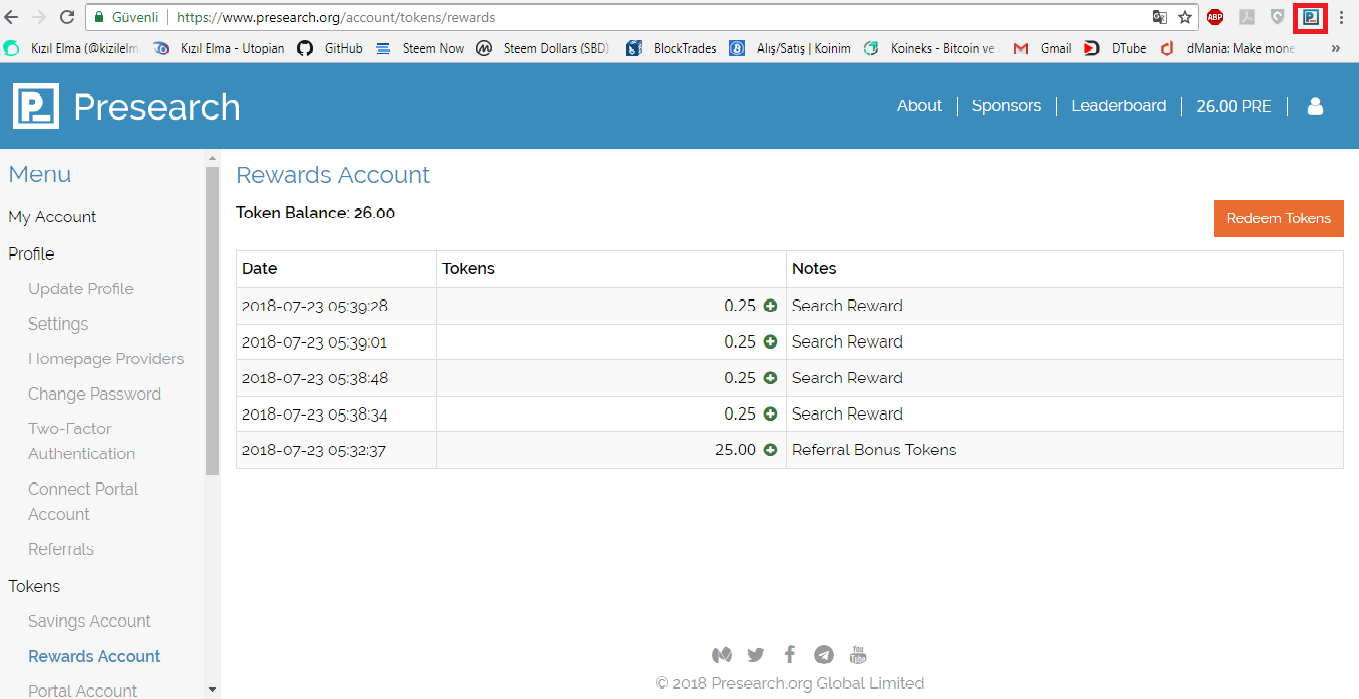Open the user profile icon in header
The width and height of the screenshot is (1359, 699).
(x=1315, y=106)
